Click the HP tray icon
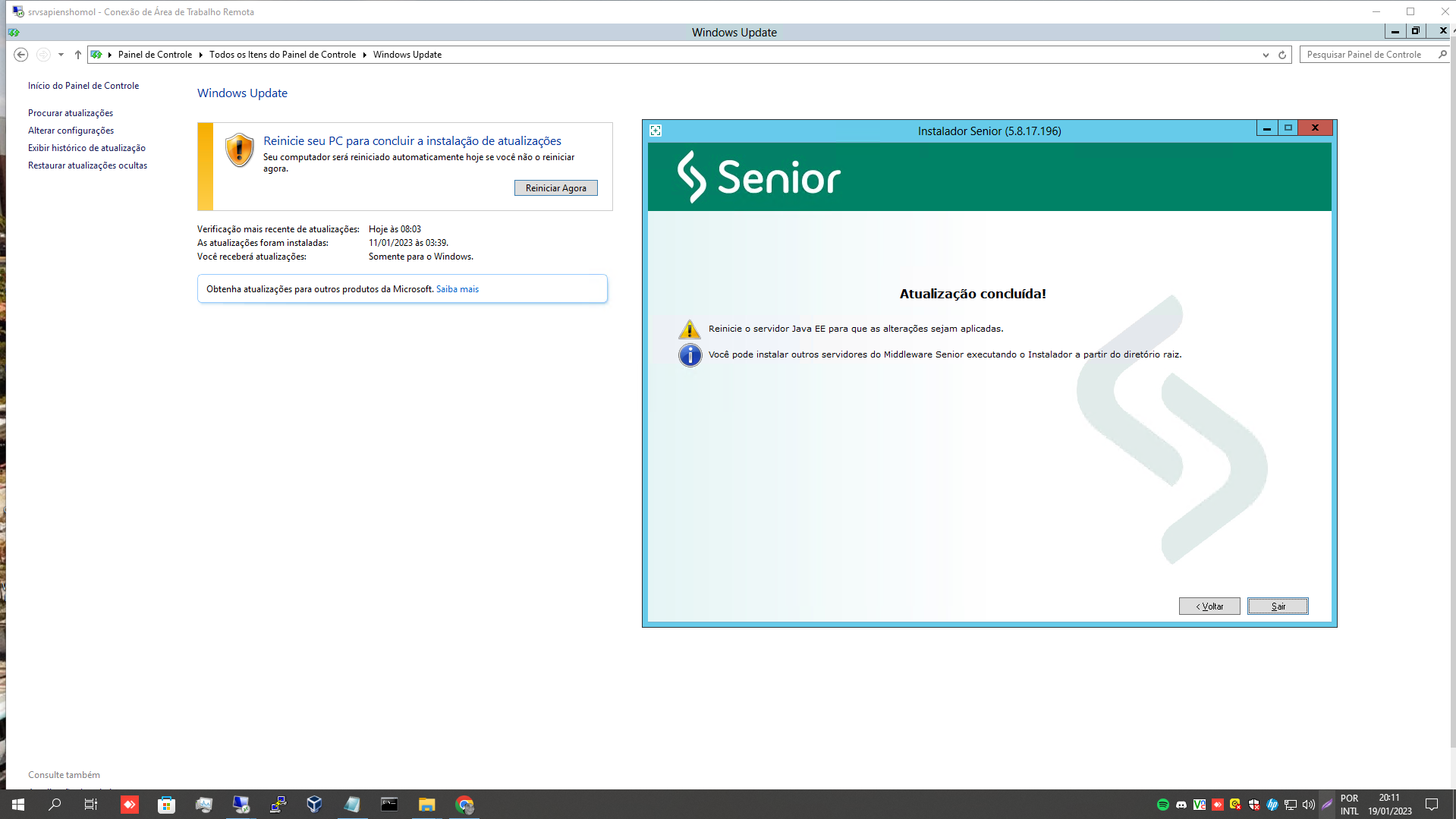This screenshot has height=819, width=1456. pos(1272,805)
